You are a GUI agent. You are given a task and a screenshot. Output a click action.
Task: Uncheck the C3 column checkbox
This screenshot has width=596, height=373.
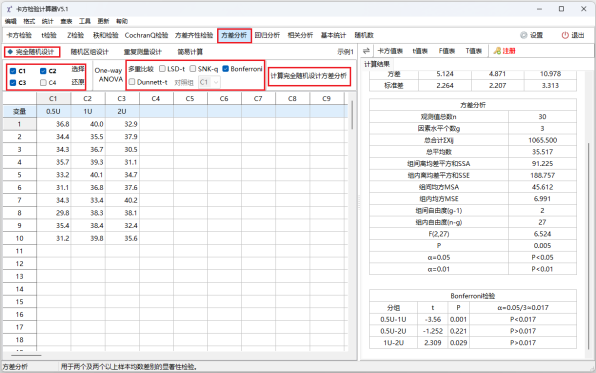(13, 83)
